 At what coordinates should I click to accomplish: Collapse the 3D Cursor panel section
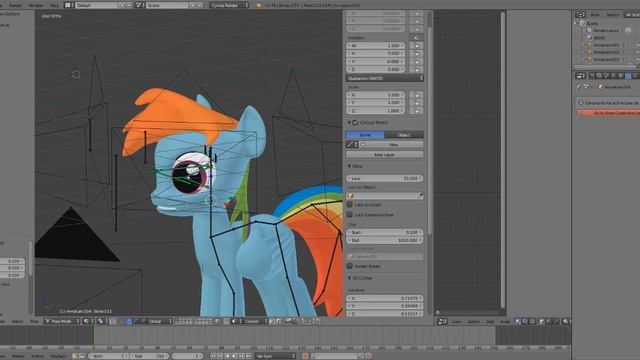349,278
